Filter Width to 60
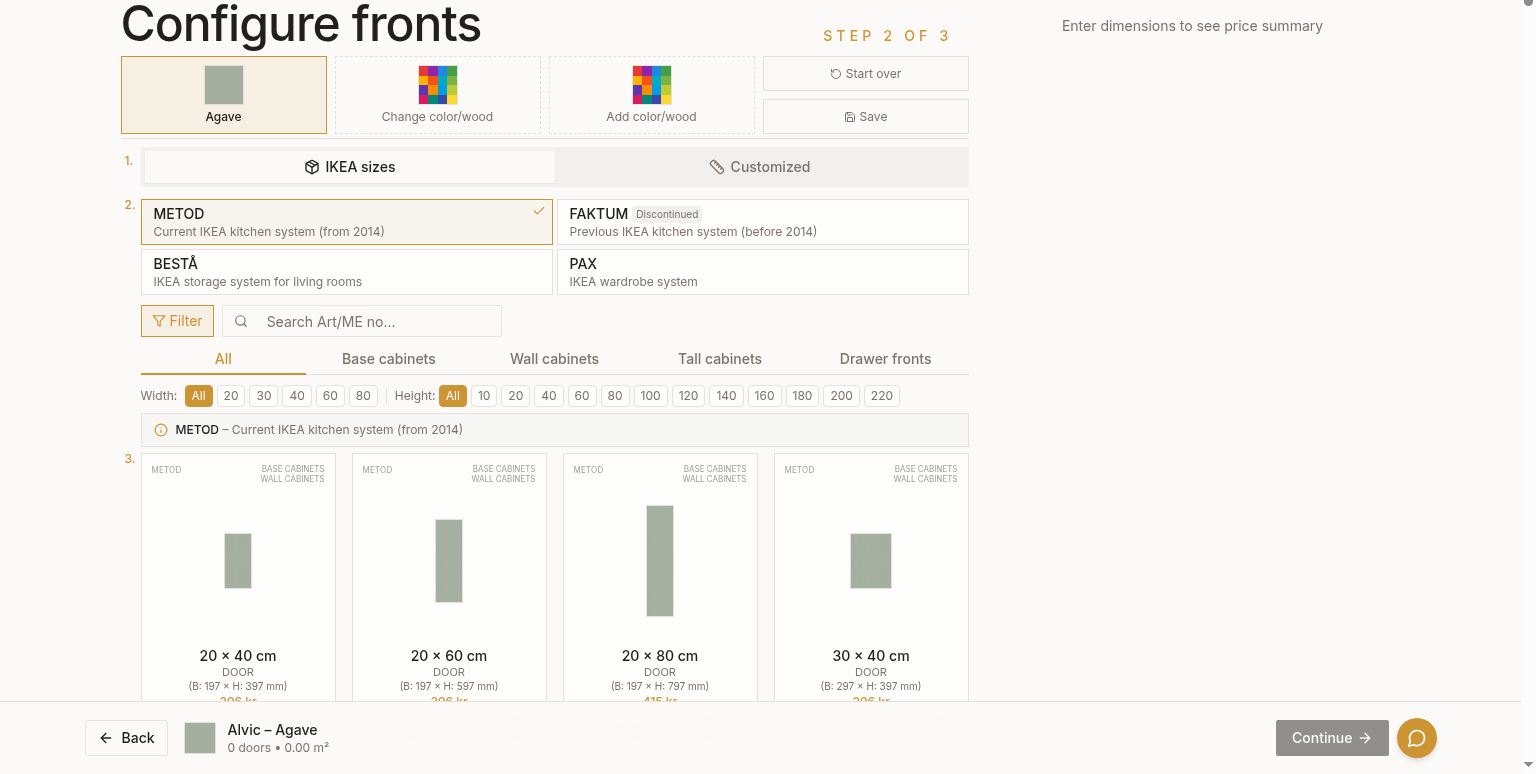The height and width of the screenshot is (774, 1536). [330, 396]
